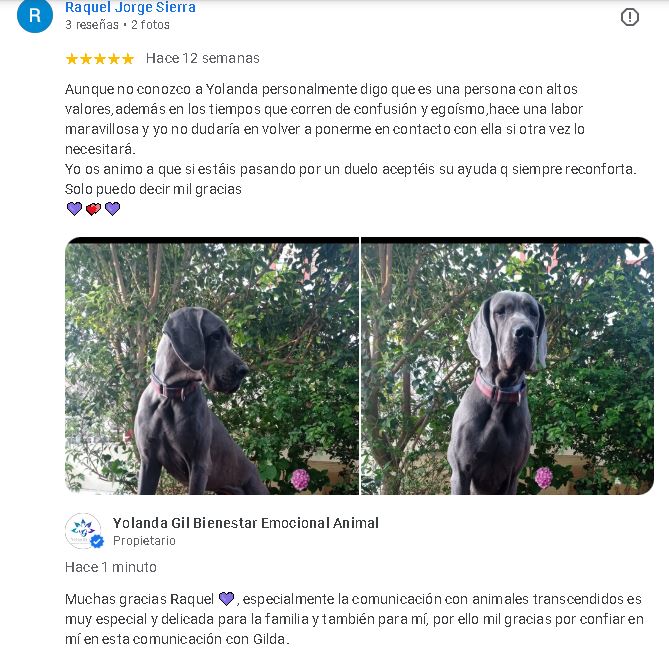Click the five-star rating of the review
669x660 pixels.
100,58
